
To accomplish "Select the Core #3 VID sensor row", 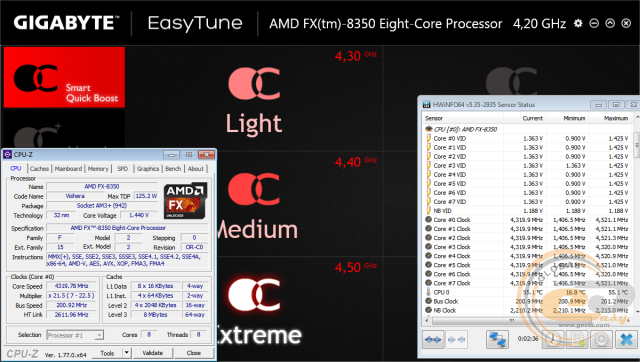I will pos(527,165).
